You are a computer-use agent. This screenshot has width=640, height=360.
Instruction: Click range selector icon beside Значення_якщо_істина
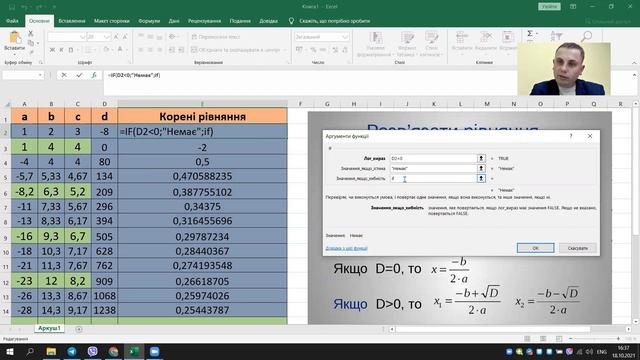click(481, 168)
